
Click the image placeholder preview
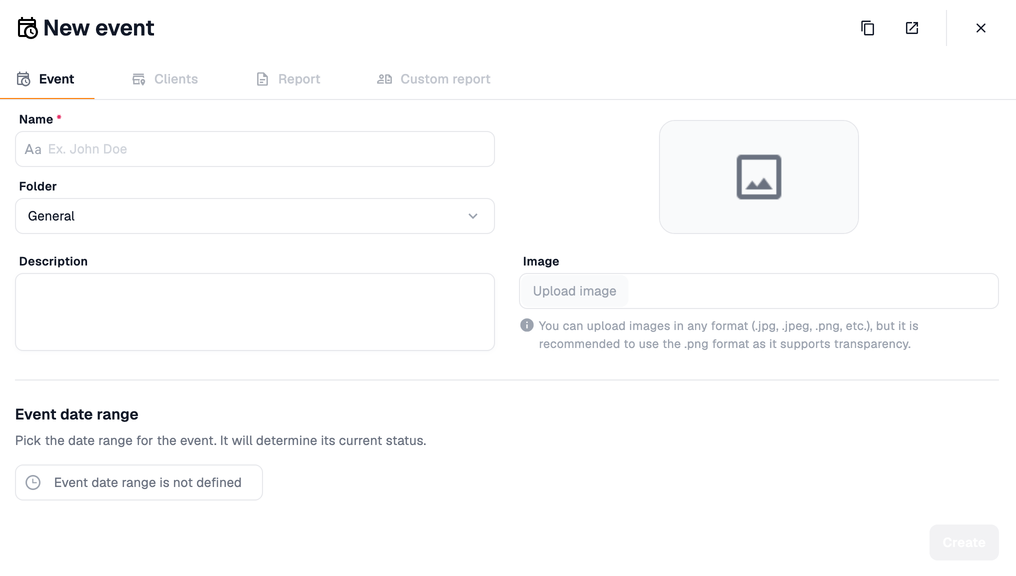tap(758, 177)
